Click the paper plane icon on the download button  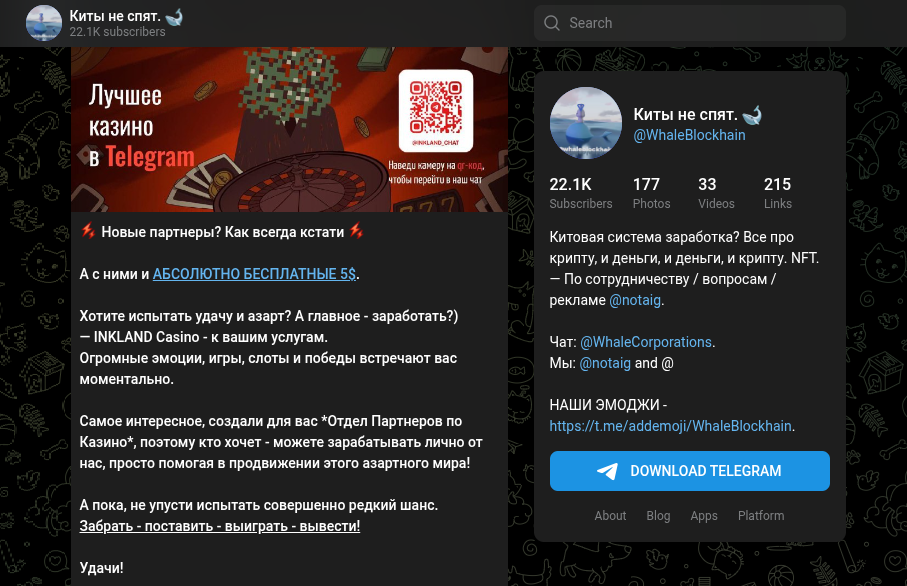607,471
